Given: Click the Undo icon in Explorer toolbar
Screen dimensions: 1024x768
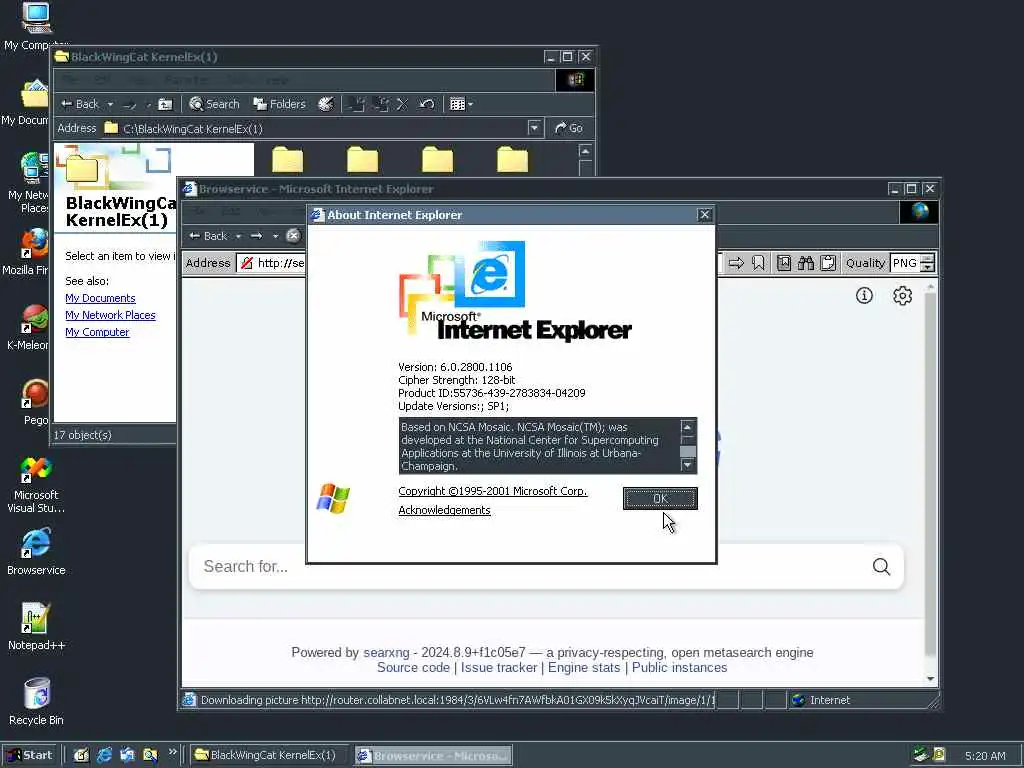Looking at the screenshot, I should 426,104.
